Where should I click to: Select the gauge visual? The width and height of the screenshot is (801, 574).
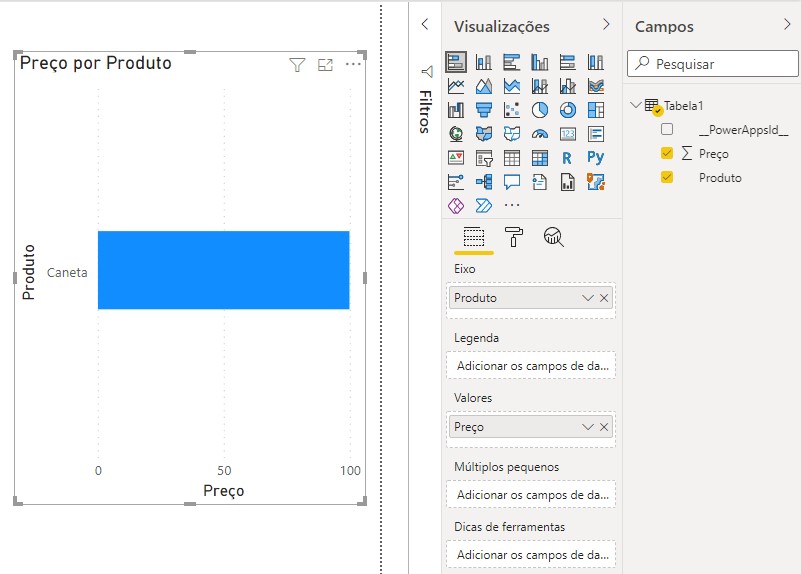pyautogui.click(x=539, y=134)
